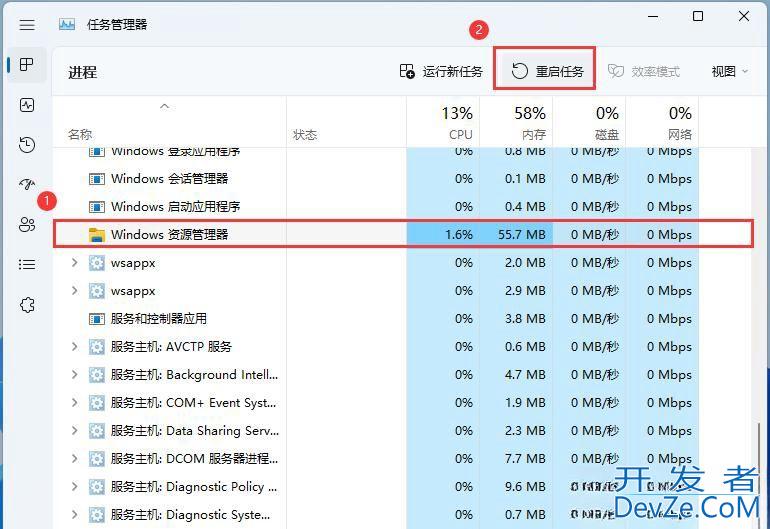Open the Processes page in the sidebar
Viewport: 770px width, 529px height.
(x=27, y=64)
